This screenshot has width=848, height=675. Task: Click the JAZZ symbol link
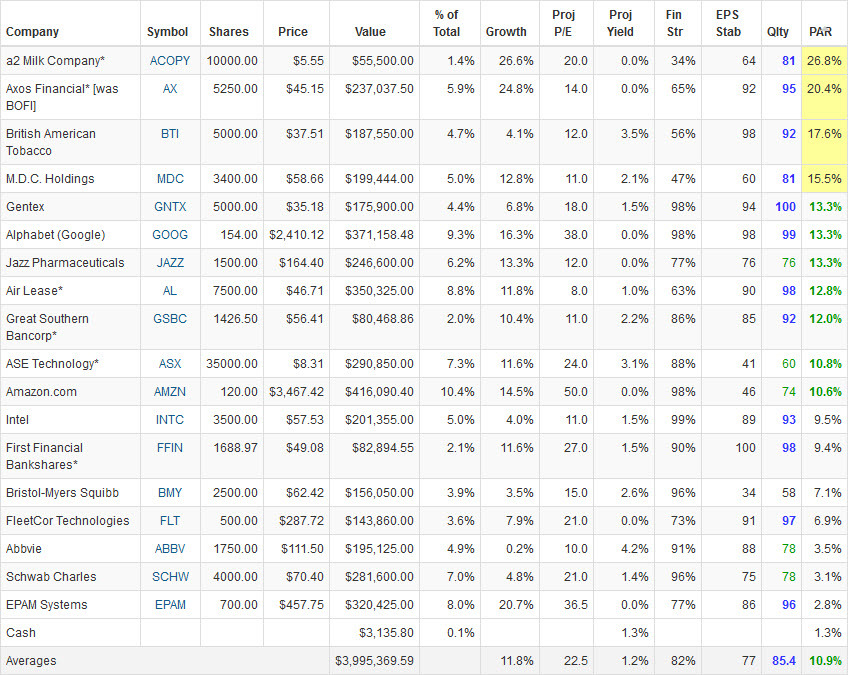[x=170, y=263]
